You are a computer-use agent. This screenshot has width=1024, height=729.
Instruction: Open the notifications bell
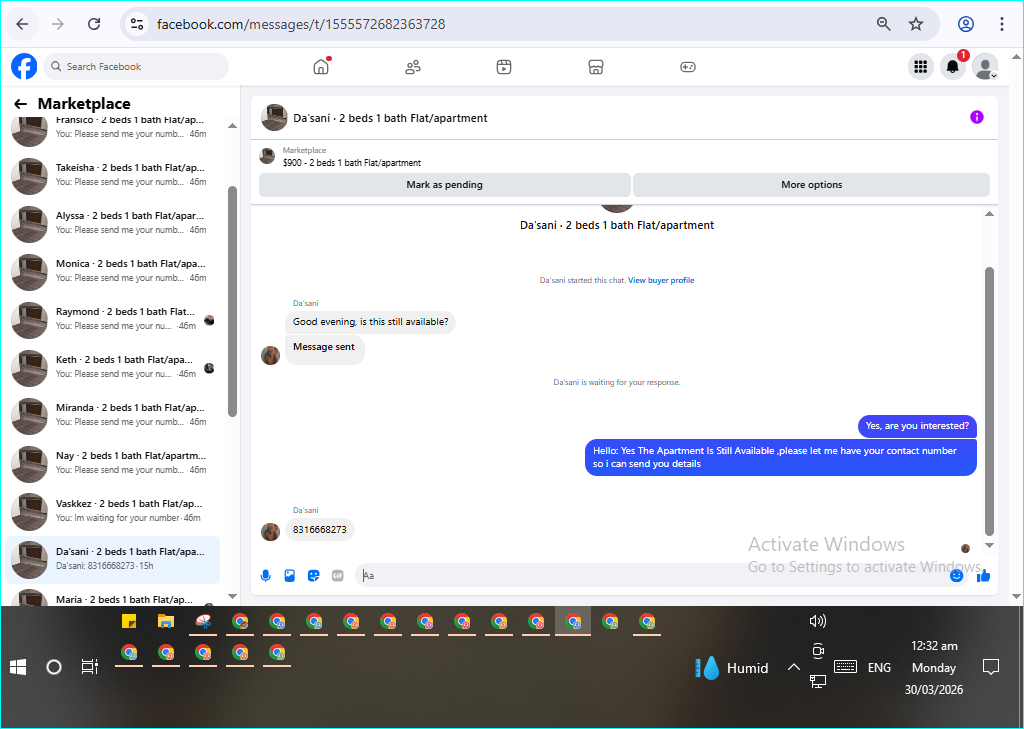[953, 67]
